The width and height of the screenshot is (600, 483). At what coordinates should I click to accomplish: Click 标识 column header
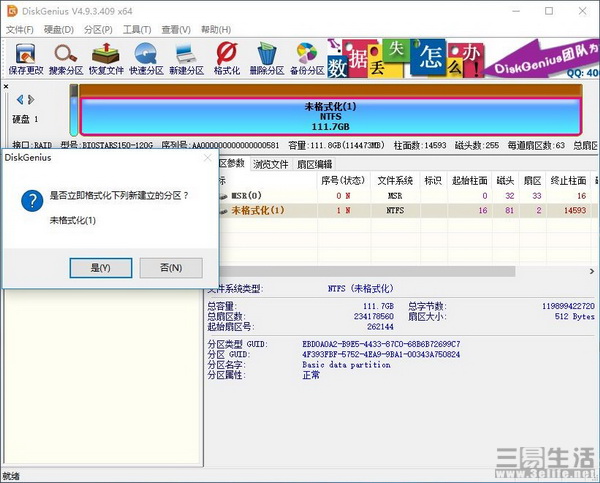pos(433,181)
